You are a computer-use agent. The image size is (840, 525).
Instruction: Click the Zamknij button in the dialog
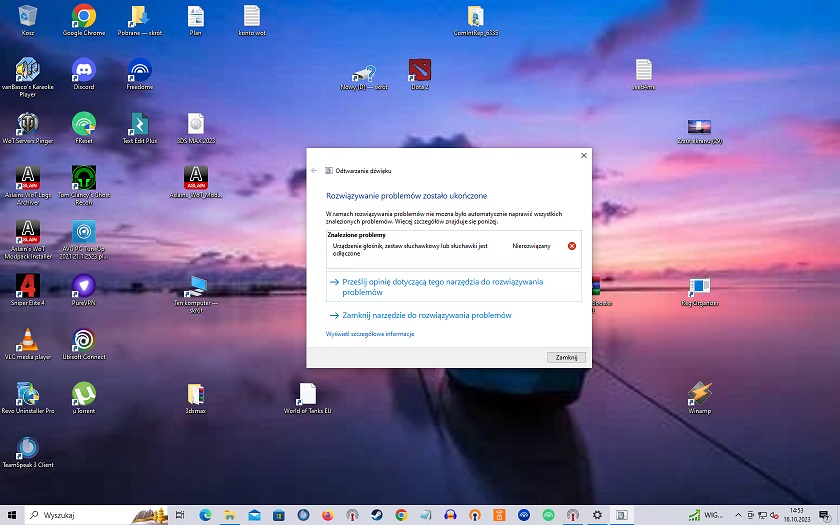tap(566, 357)
